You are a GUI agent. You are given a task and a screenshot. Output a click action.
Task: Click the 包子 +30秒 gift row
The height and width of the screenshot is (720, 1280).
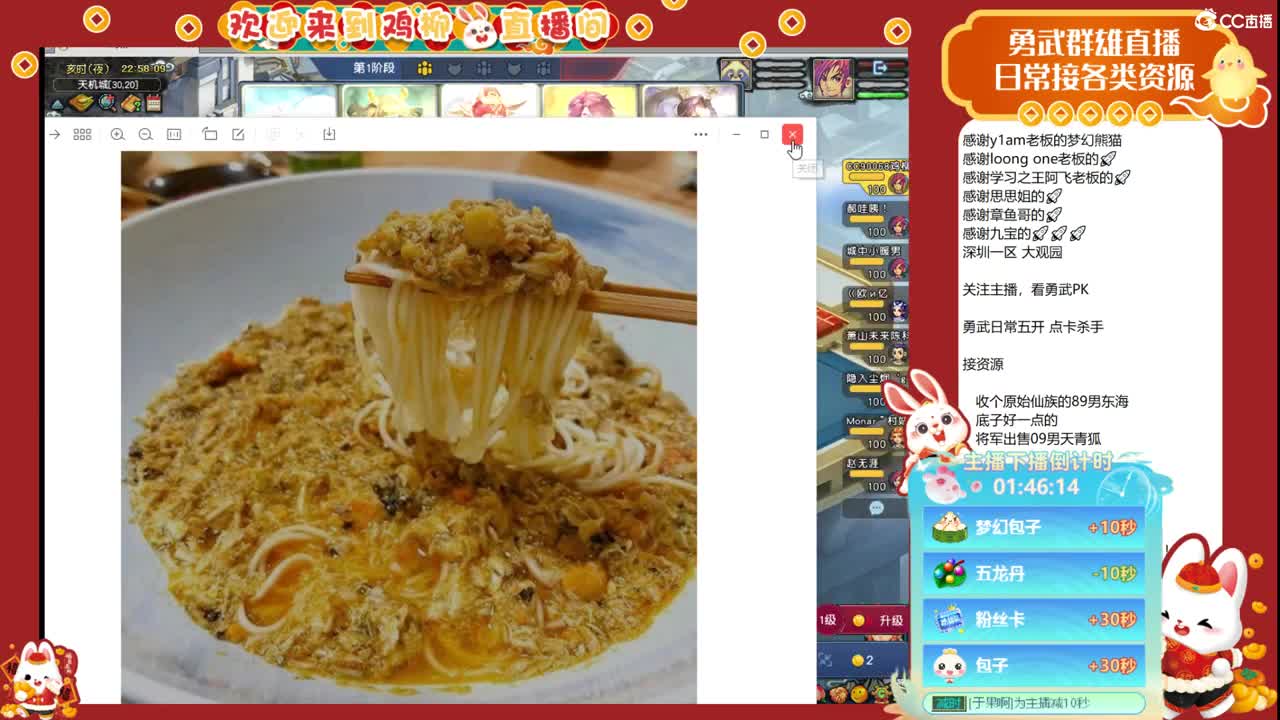tap(1034, 665)
